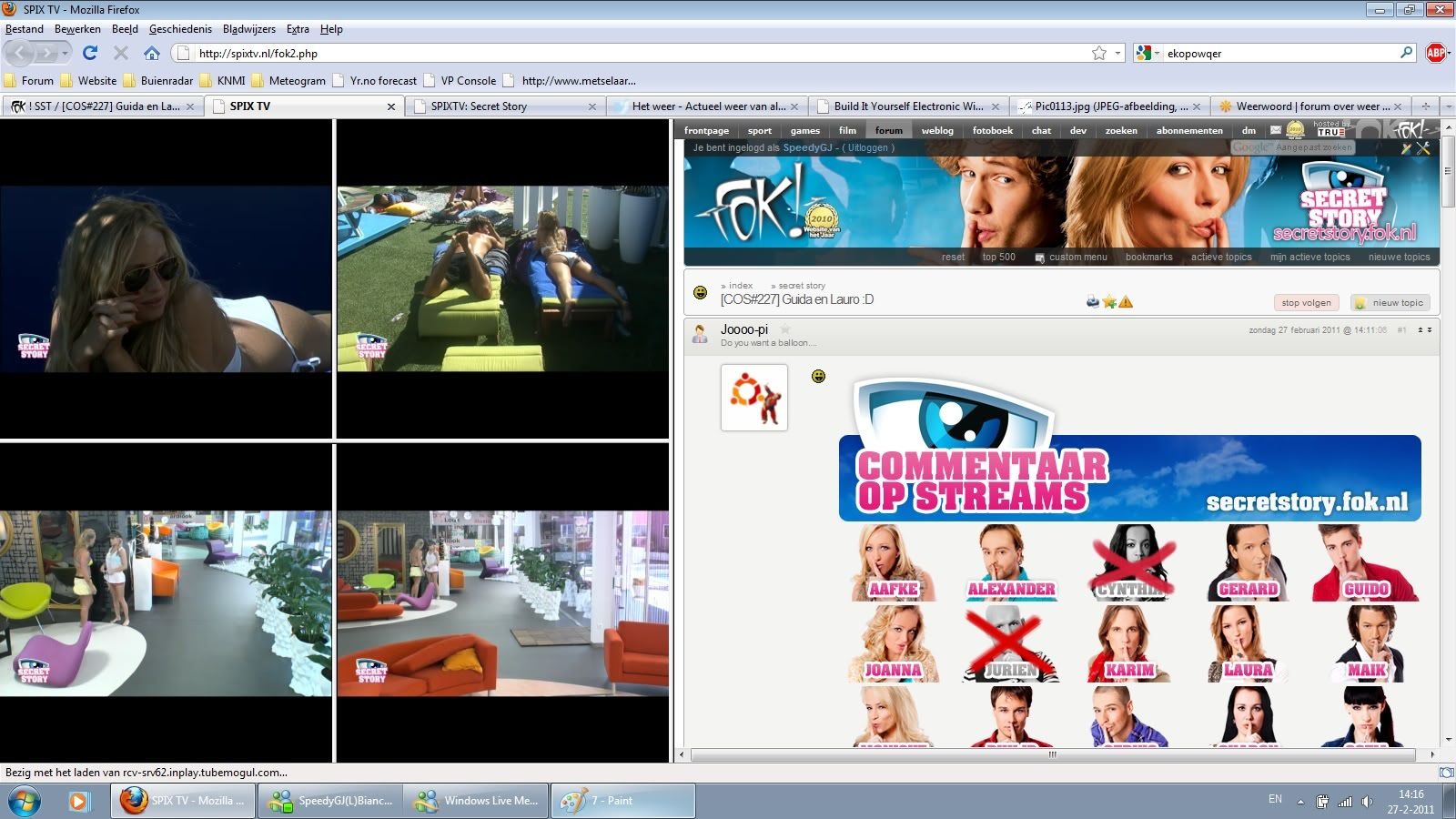Stop loading the page
Screen dimensions: 1456x819
tap(120, 53)
